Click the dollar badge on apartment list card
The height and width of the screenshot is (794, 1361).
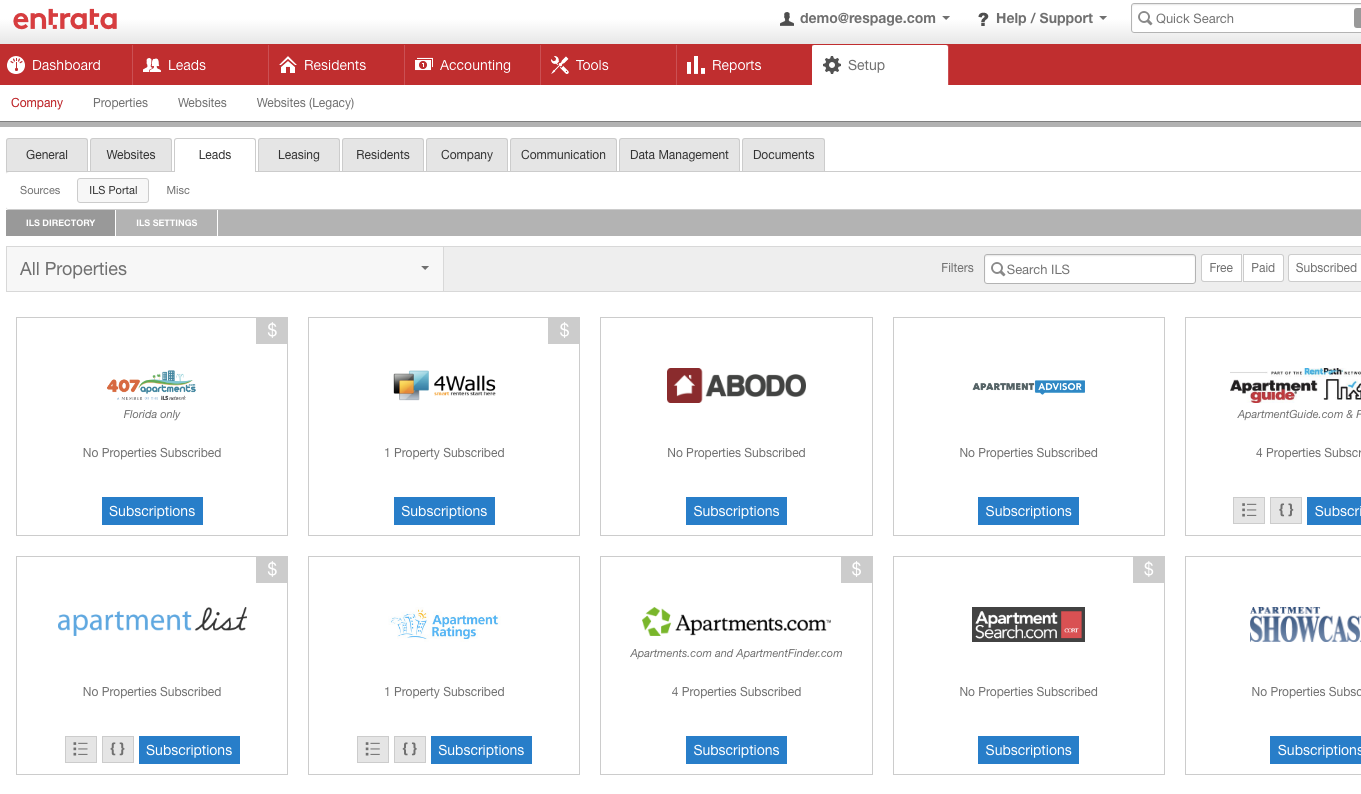click(x=272, y=570)
